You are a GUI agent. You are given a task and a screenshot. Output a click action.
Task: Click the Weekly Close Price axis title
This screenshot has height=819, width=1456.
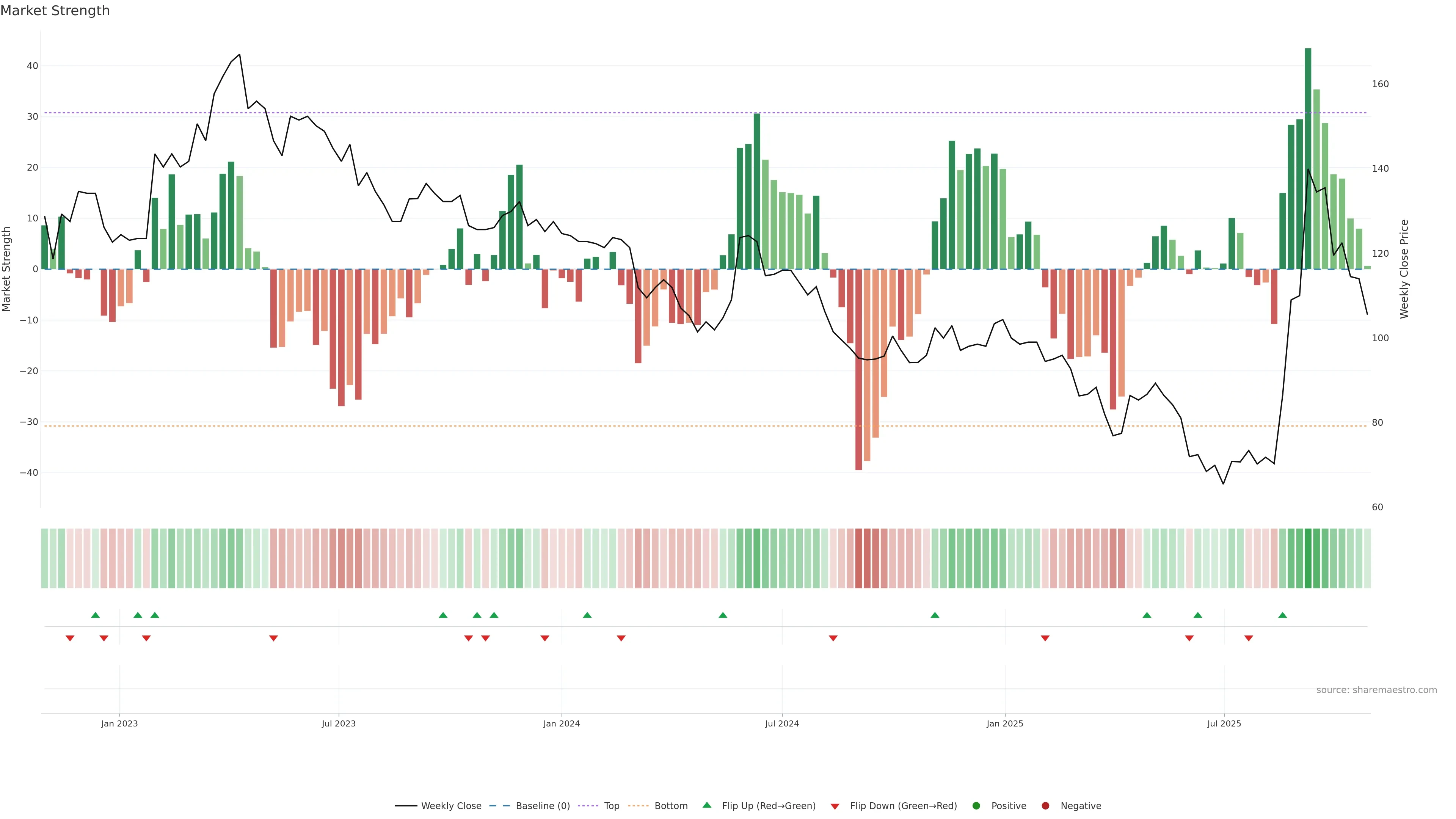coord(1404,269)
